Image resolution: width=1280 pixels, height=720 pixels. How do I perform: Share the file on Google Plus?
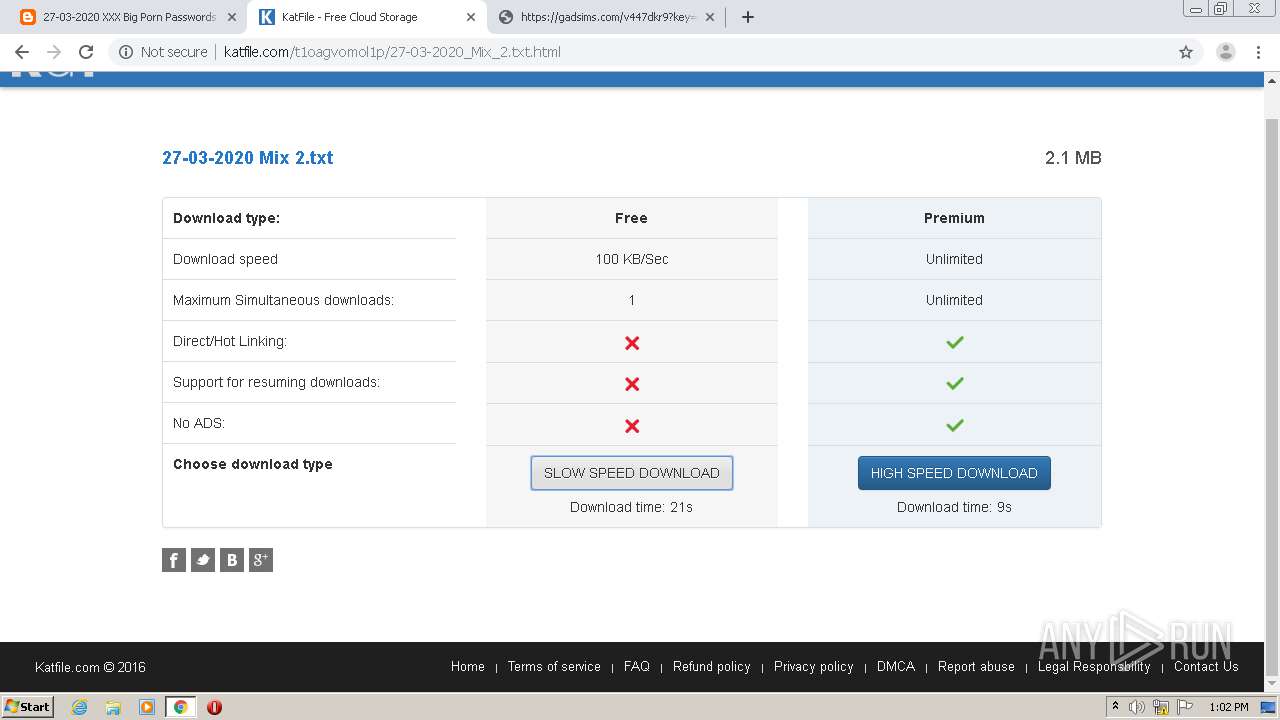pyautogui.click(x=261, y=560)
